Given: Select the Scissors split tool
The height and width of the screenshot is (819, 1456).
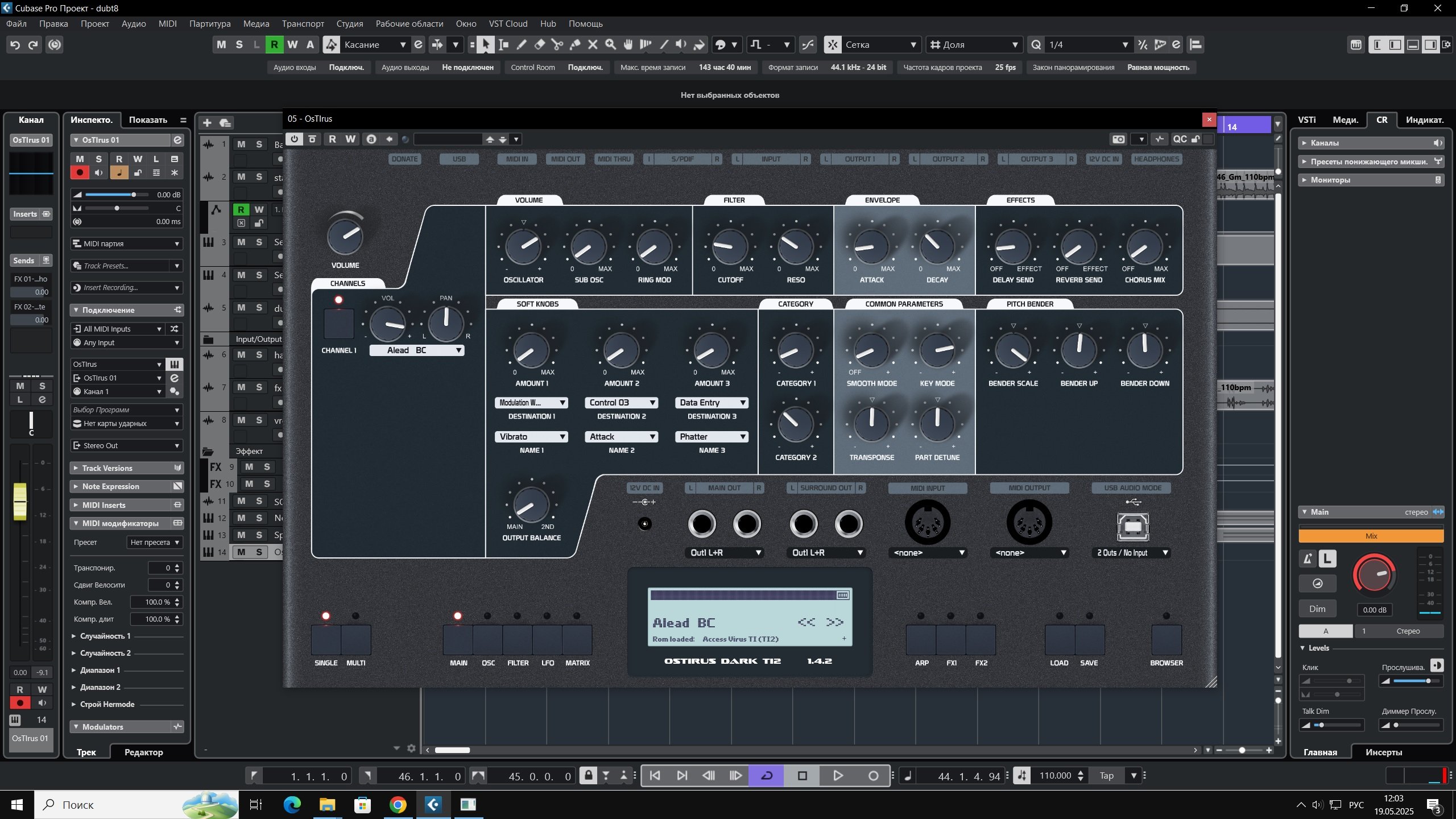Looking at the screenshot, I should 557,44.
